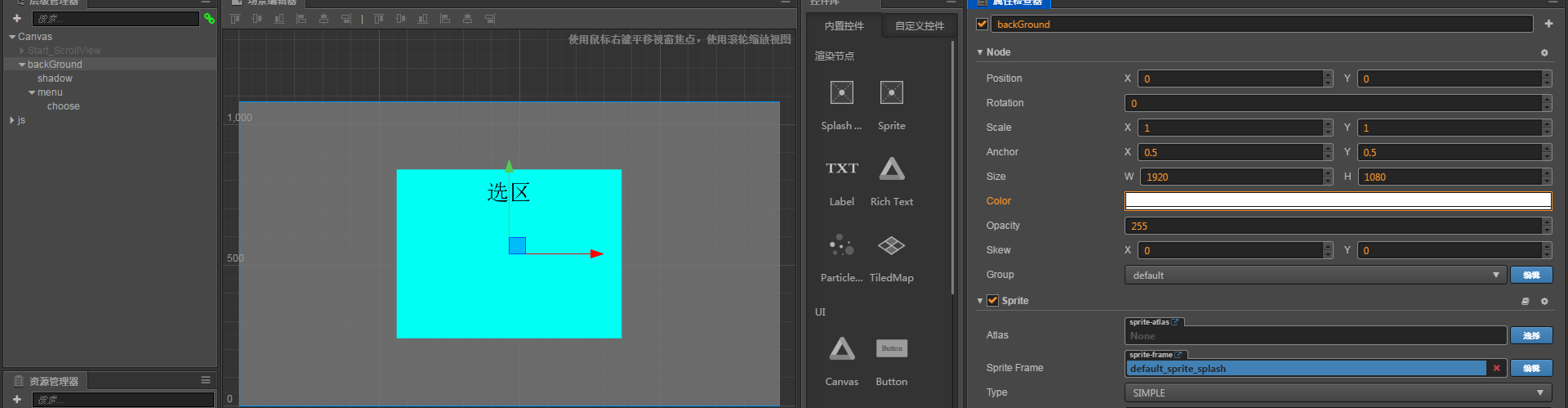Screen dimensions: 1568x408
Task: Open the white Color swatch picker
Action: pyautogui.click(x=1338, y=200)
